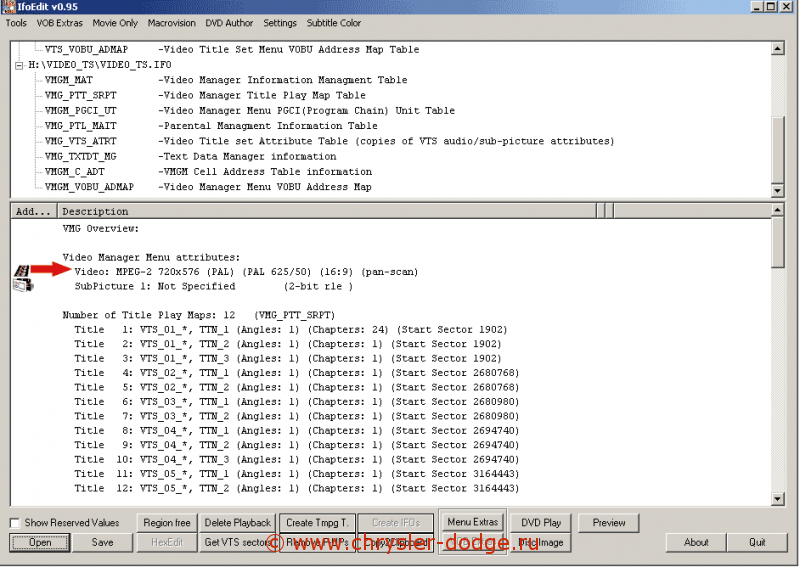Open the VOB Extras menu
Screen dimensions: 800x567
click(x=59, y=23)
